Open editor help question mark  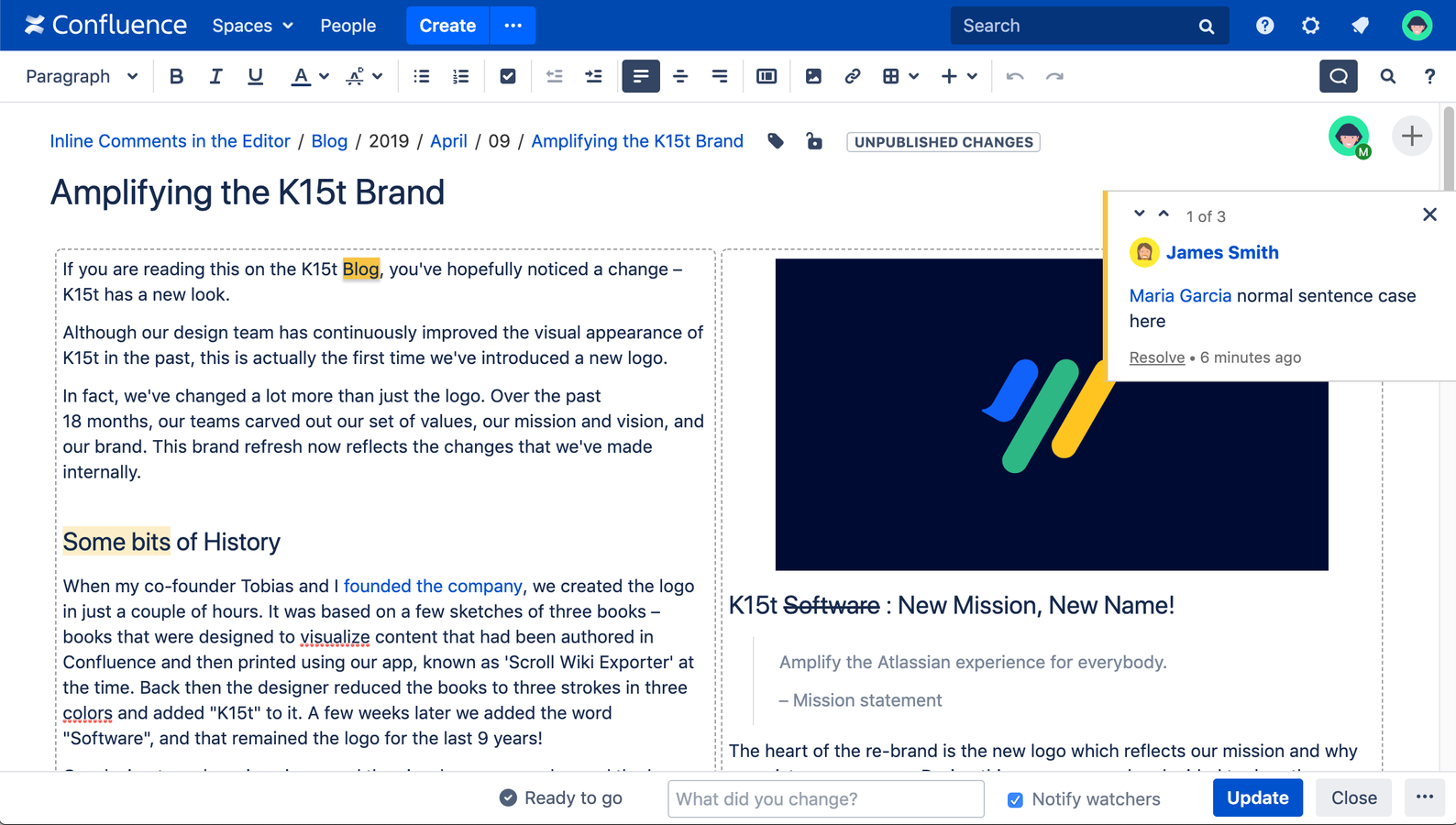click(x=1429, y=76)
